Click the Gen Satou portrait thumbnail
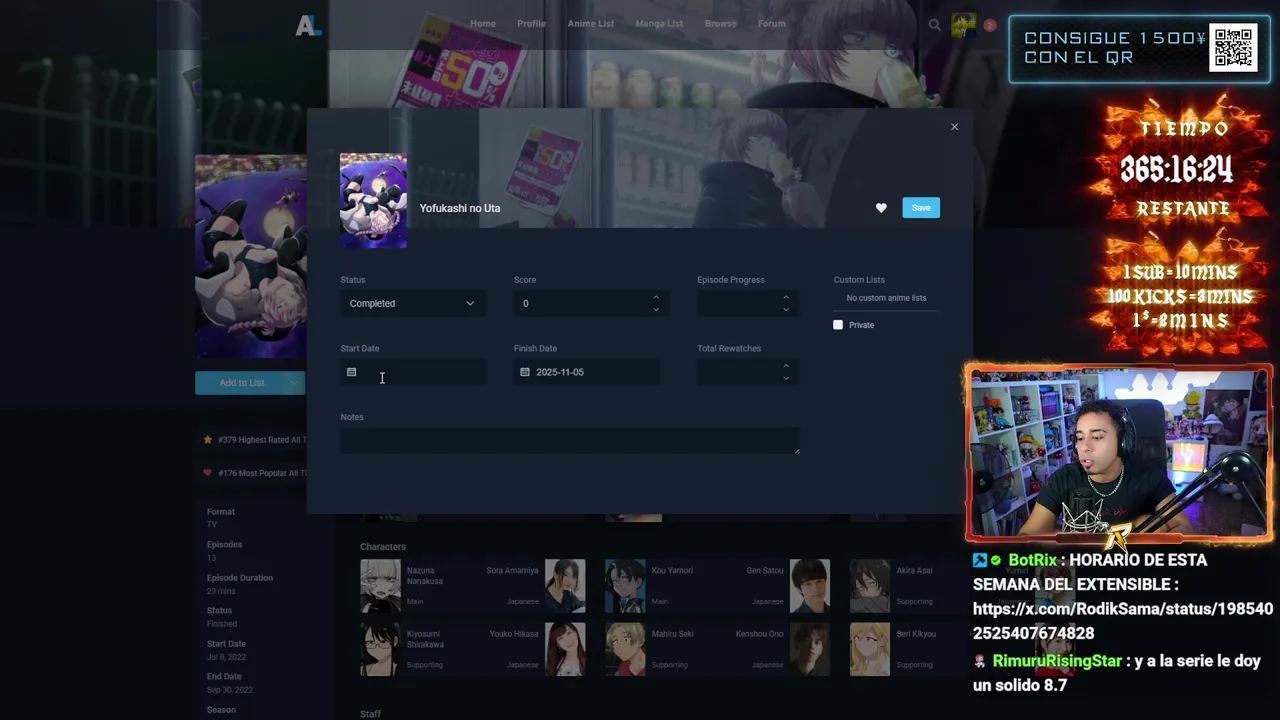Viewport: 1280px width, 720px height. point(810,586)
